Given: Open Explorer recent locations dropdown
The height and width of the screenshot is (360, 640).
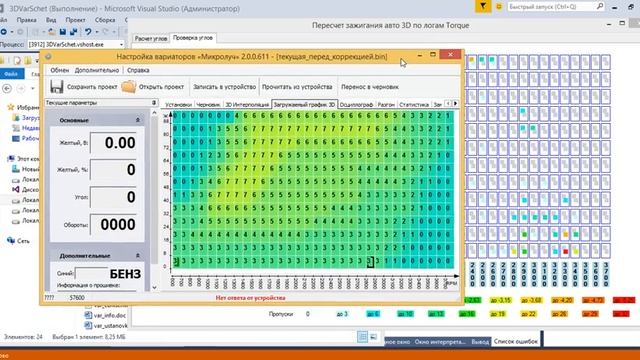Looking at the screenshot, I should click(33, 88).
